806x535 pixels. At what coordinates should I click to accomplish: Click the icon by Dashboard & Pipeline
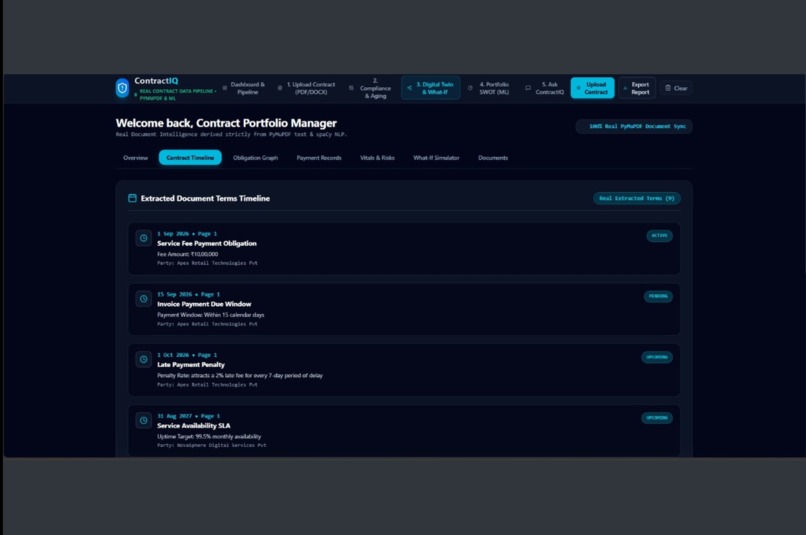[225, 88]
